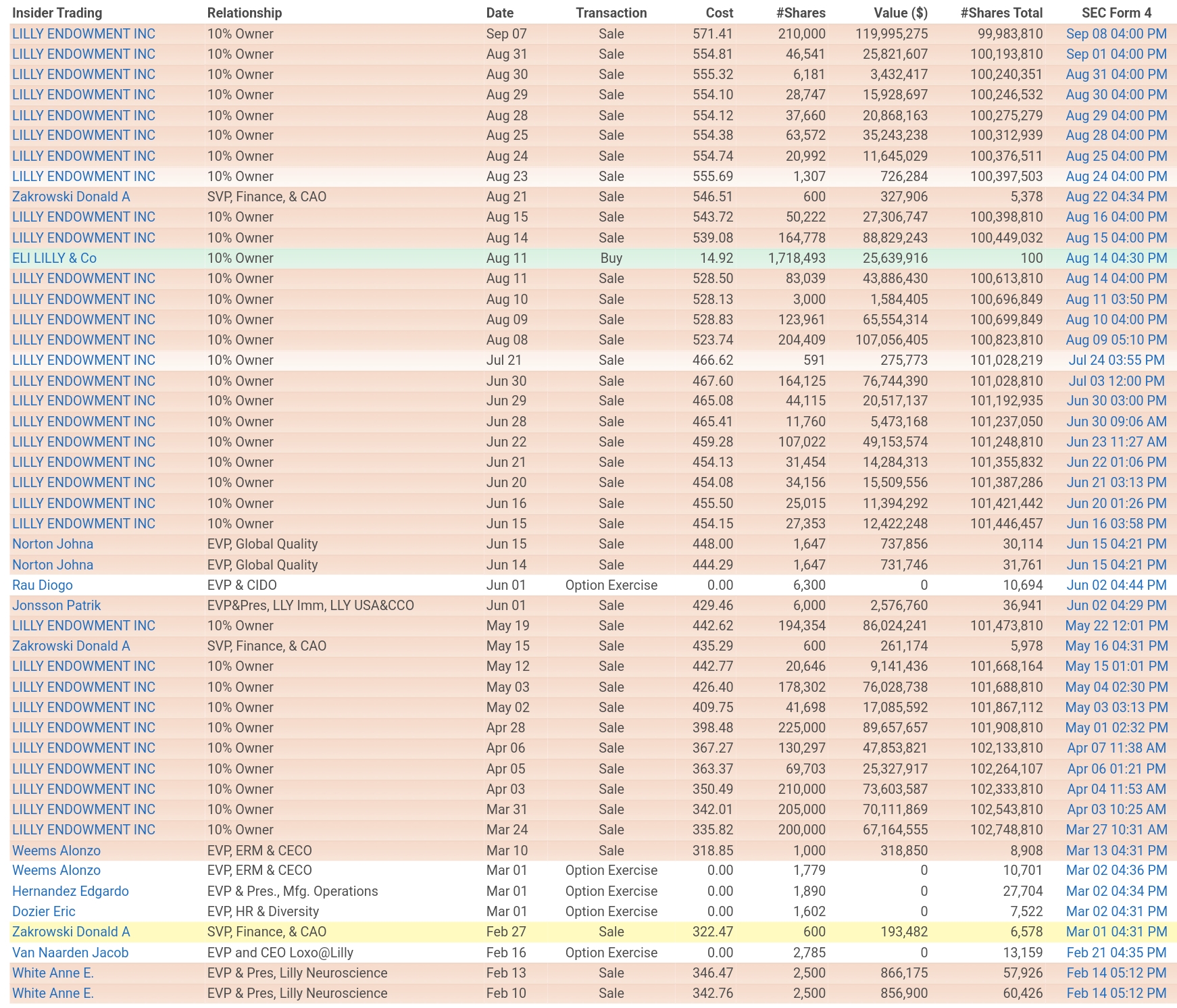Click Zakrowski Donald A in Feb 27 highlighted row
Screen dimensions: 1177x1008
pos(71,932)
